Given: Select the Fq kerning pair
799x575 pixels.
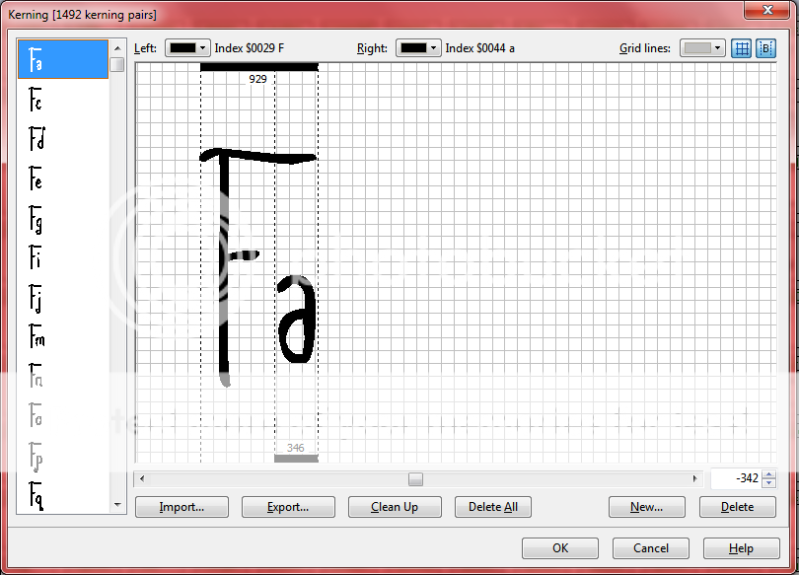Looking at the screenshot, I should 37,494.
